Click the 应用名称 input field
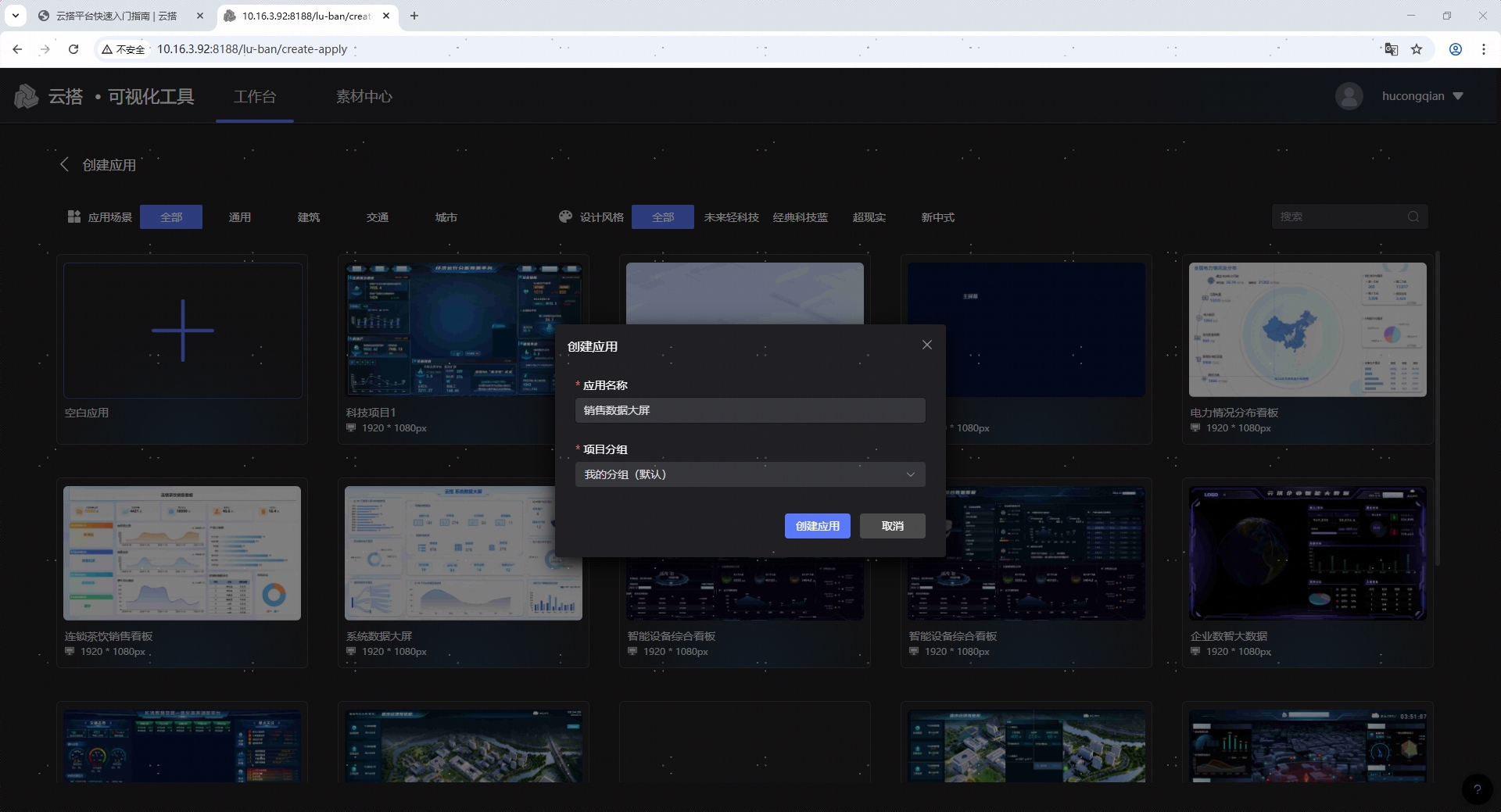1501x812 pixels. click(x=750, y=410)
